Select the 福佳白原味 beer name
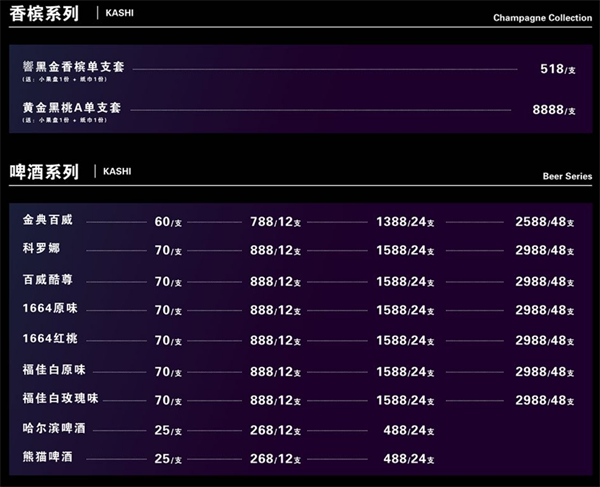 coord(54,370)
